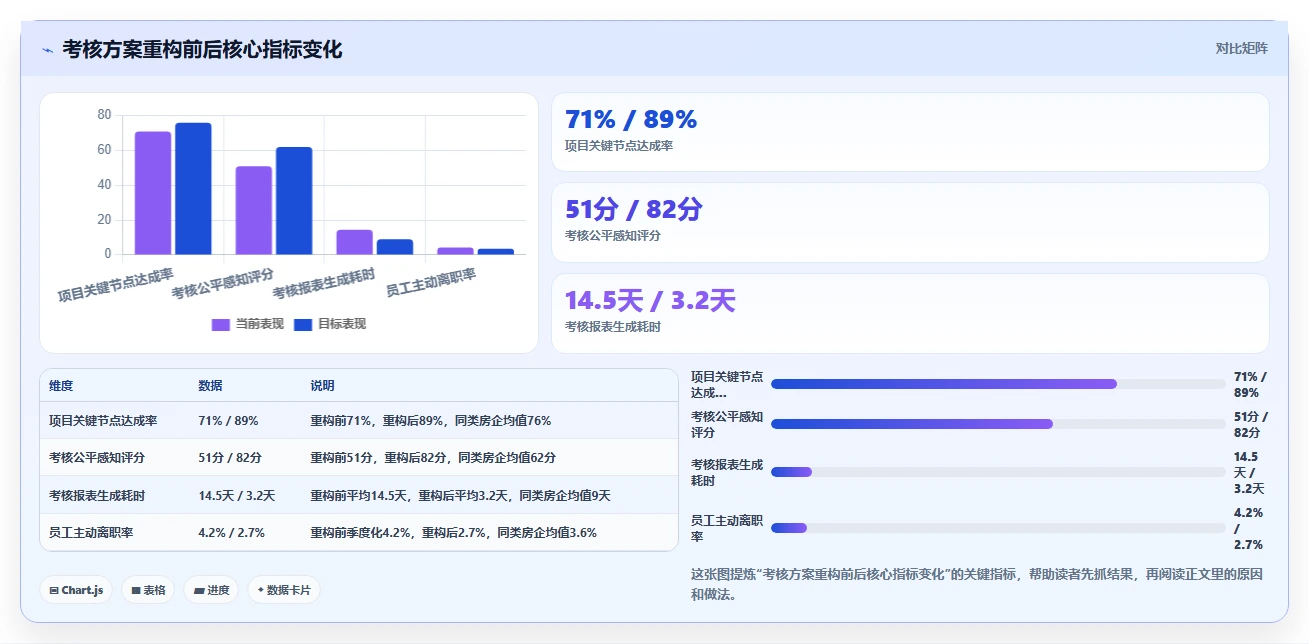Click blue bar for 考核报表生成耗时

395,247
